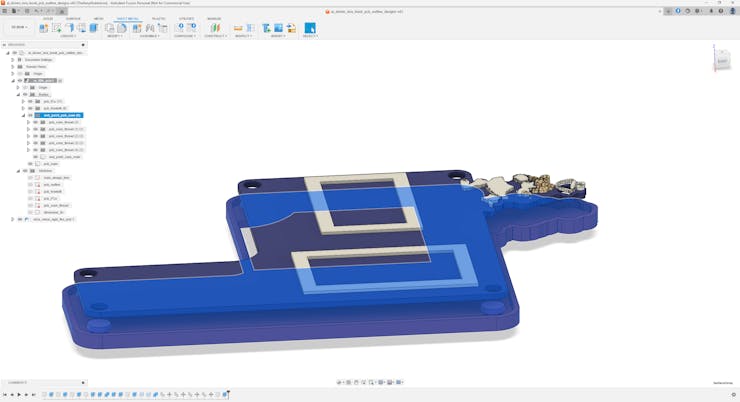Viewport: 740px width, 402px height.
Task: Click the ViewCube in the viewport corner
Action: click(721, 60)
